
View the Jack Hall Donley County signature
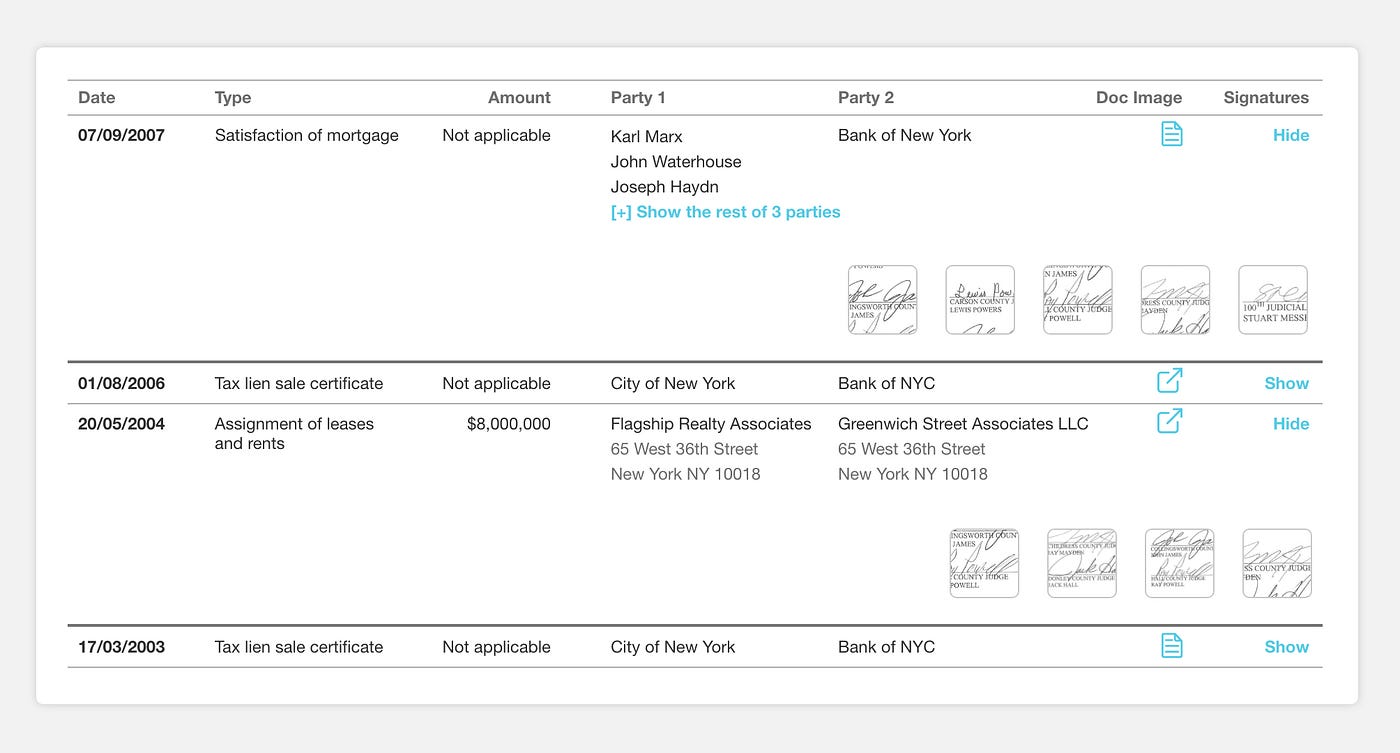coord(1082,563)
